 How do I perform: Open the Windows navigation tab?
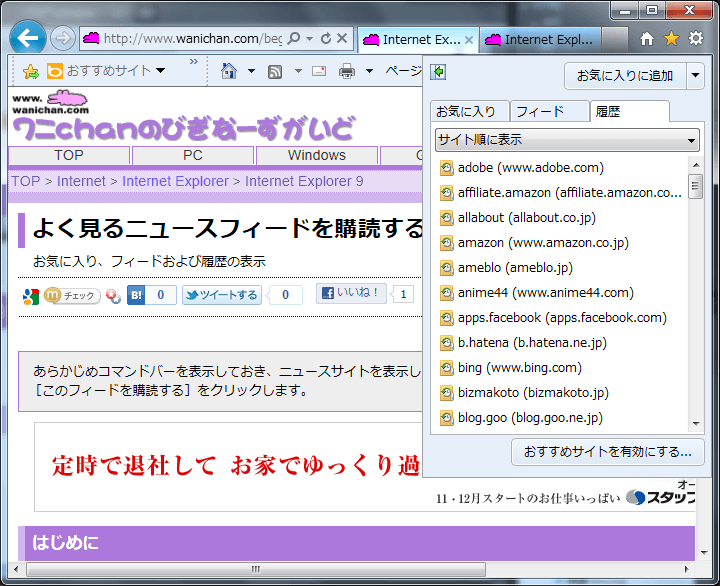(x=317, y=155)
